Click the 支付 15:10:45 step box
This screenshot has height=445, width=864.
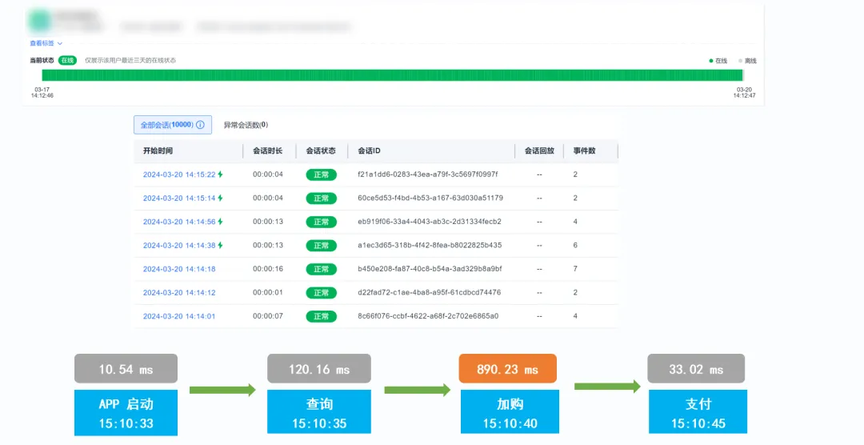pos(698,412)
